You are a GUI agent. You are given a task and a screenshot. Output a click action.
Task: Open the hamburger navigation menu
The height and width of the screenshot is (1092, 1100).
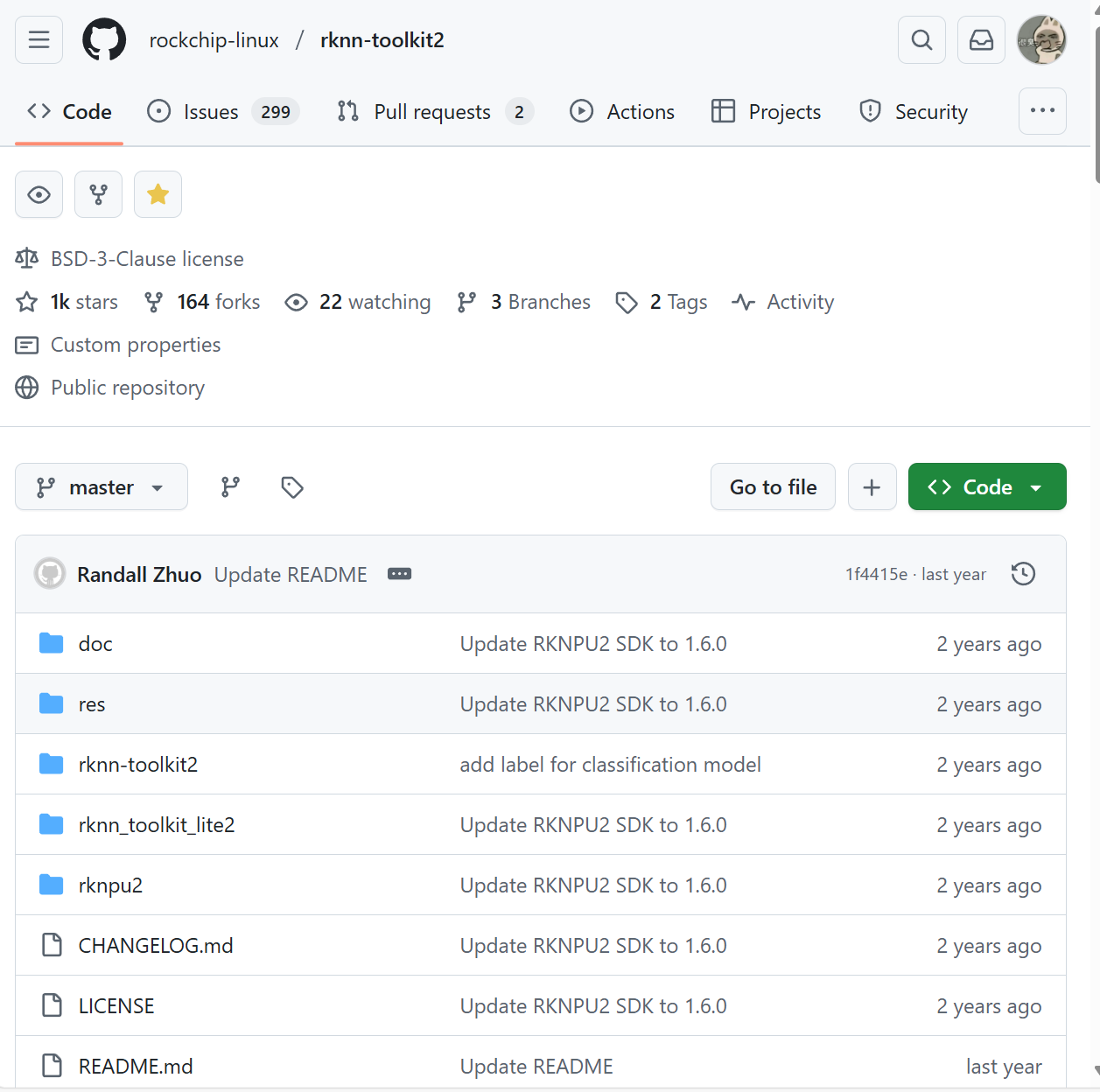(39, 39)
